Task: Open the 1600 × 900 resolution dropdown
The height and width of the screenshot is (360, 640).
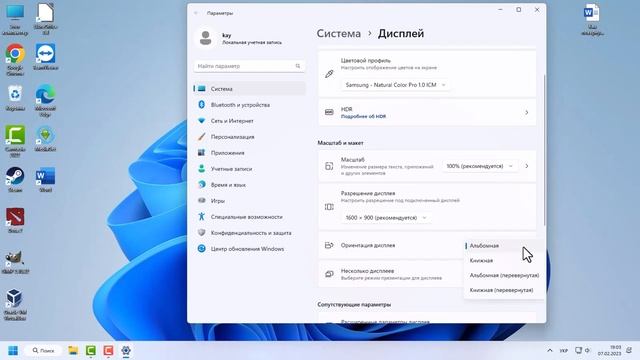Action: coord(385,218)
